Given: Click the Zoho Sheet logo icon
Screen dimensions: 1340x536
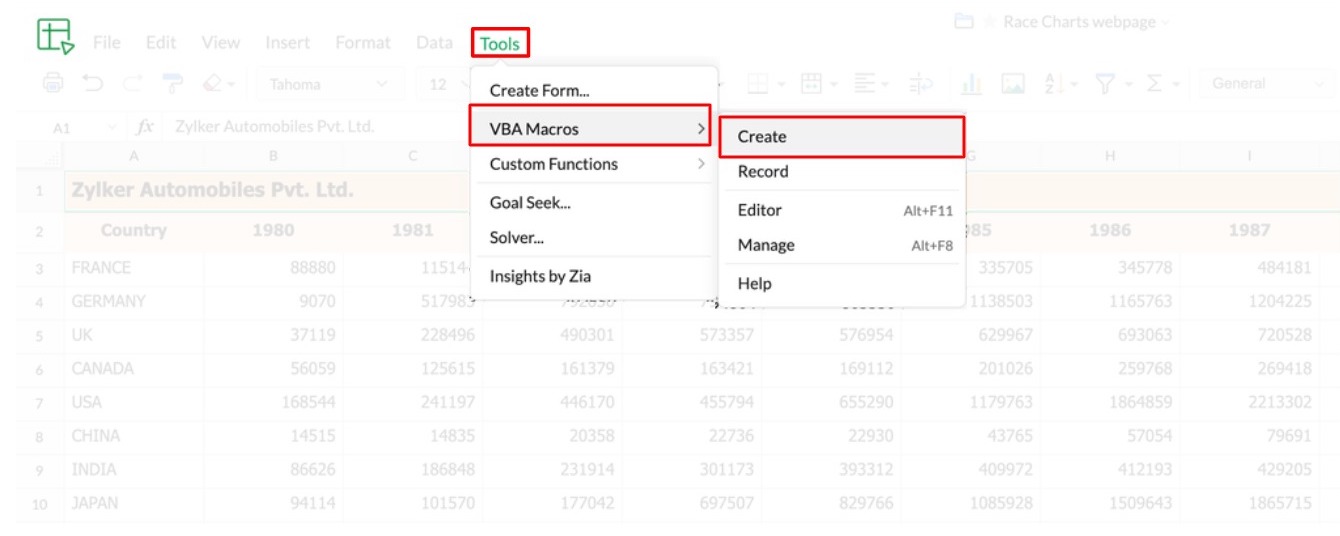Looking at the screenshot, I should click(x=55, y=37).
